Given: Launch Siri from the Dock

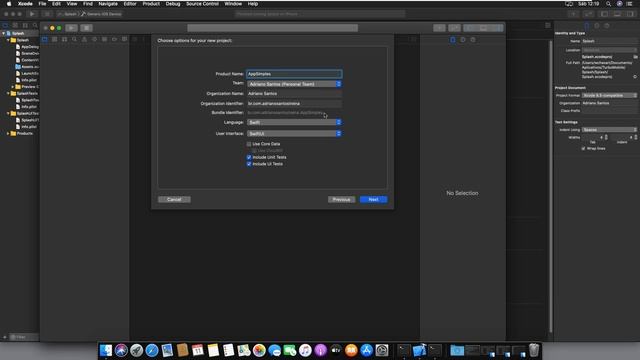Looking at the screenshot, I should (121, 350).
